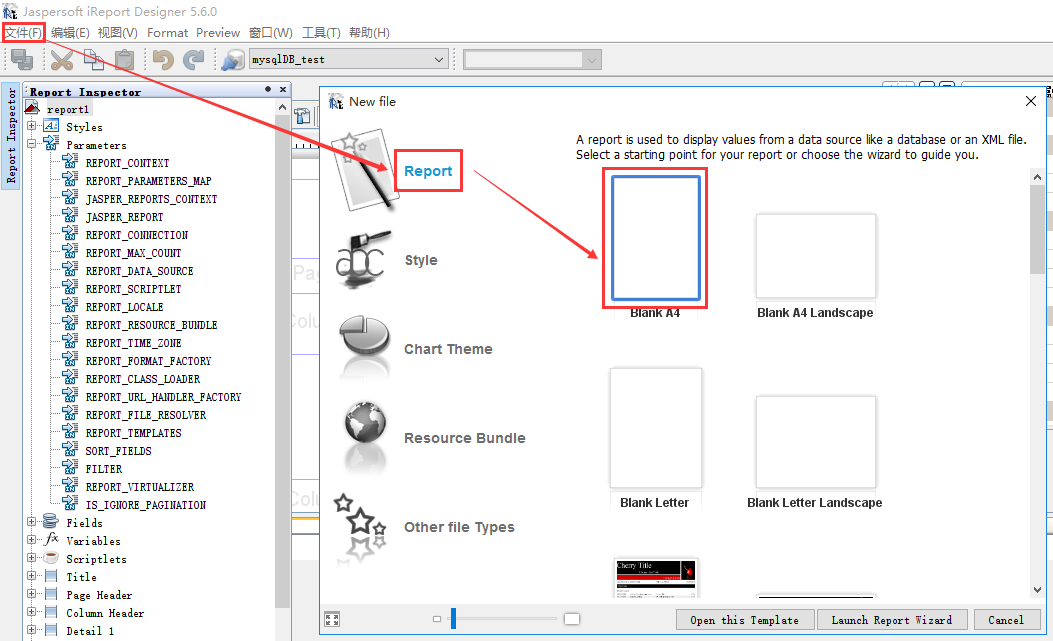Click the Save All toolbar icon
Image resolution: width=1053 pixels, height=641 pixels.
(x=21, y=60)
